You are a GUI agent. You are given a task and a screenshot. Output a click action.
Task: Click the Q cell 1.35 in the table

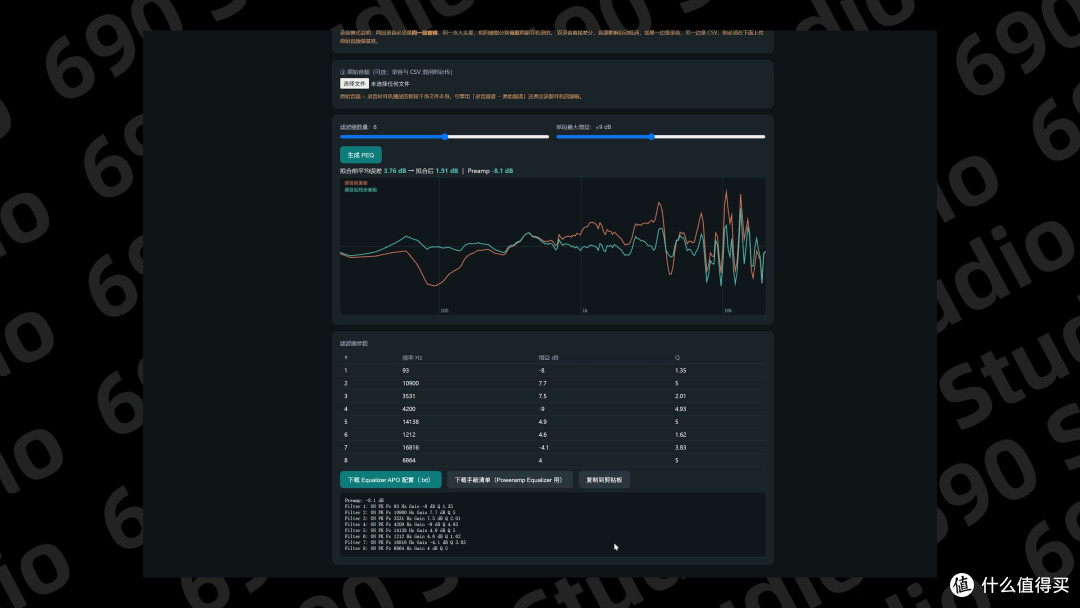(x=681, y=370)
